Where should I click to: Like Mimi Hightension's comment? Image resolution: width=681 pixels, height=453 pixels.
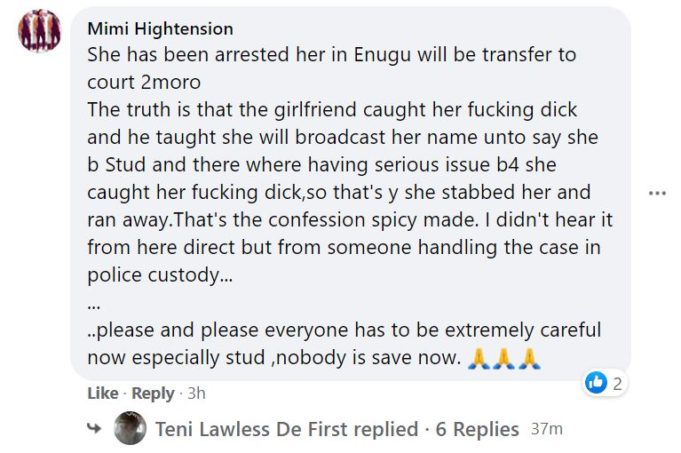(x=101, y=394)
